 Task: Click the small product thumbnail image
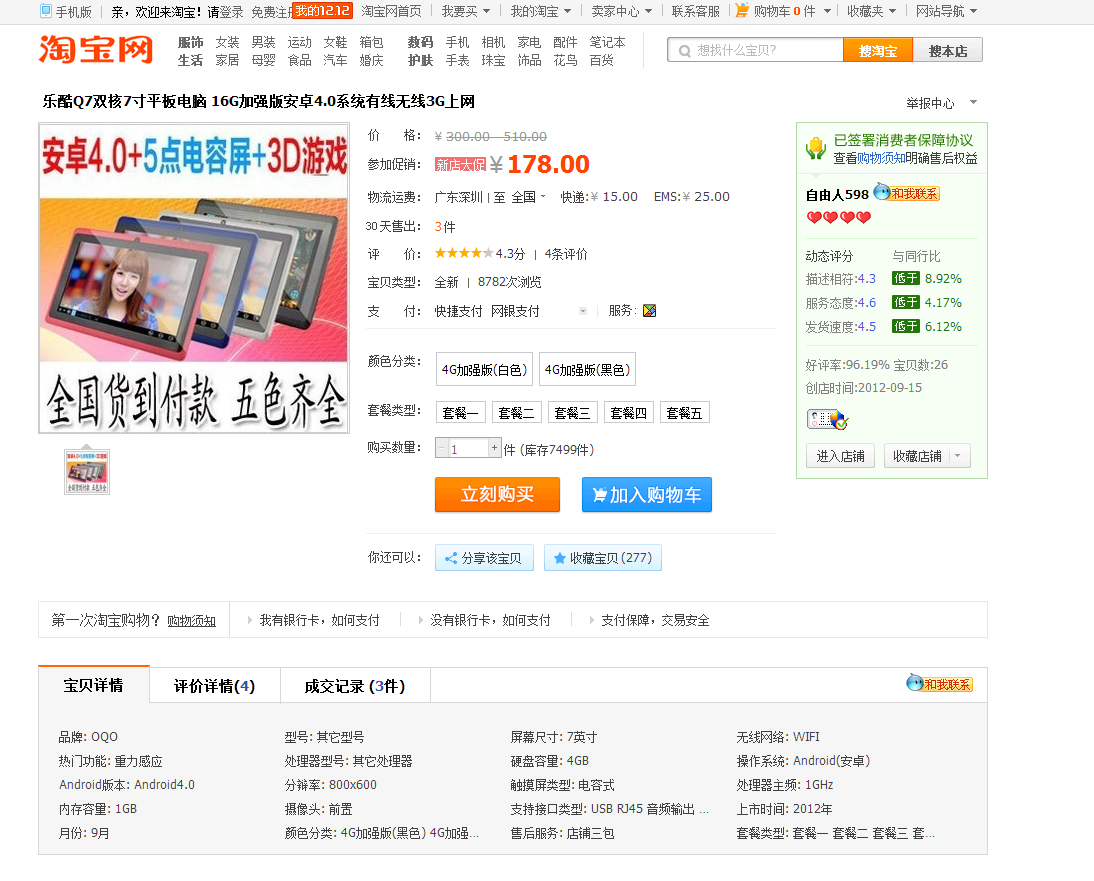87,472
